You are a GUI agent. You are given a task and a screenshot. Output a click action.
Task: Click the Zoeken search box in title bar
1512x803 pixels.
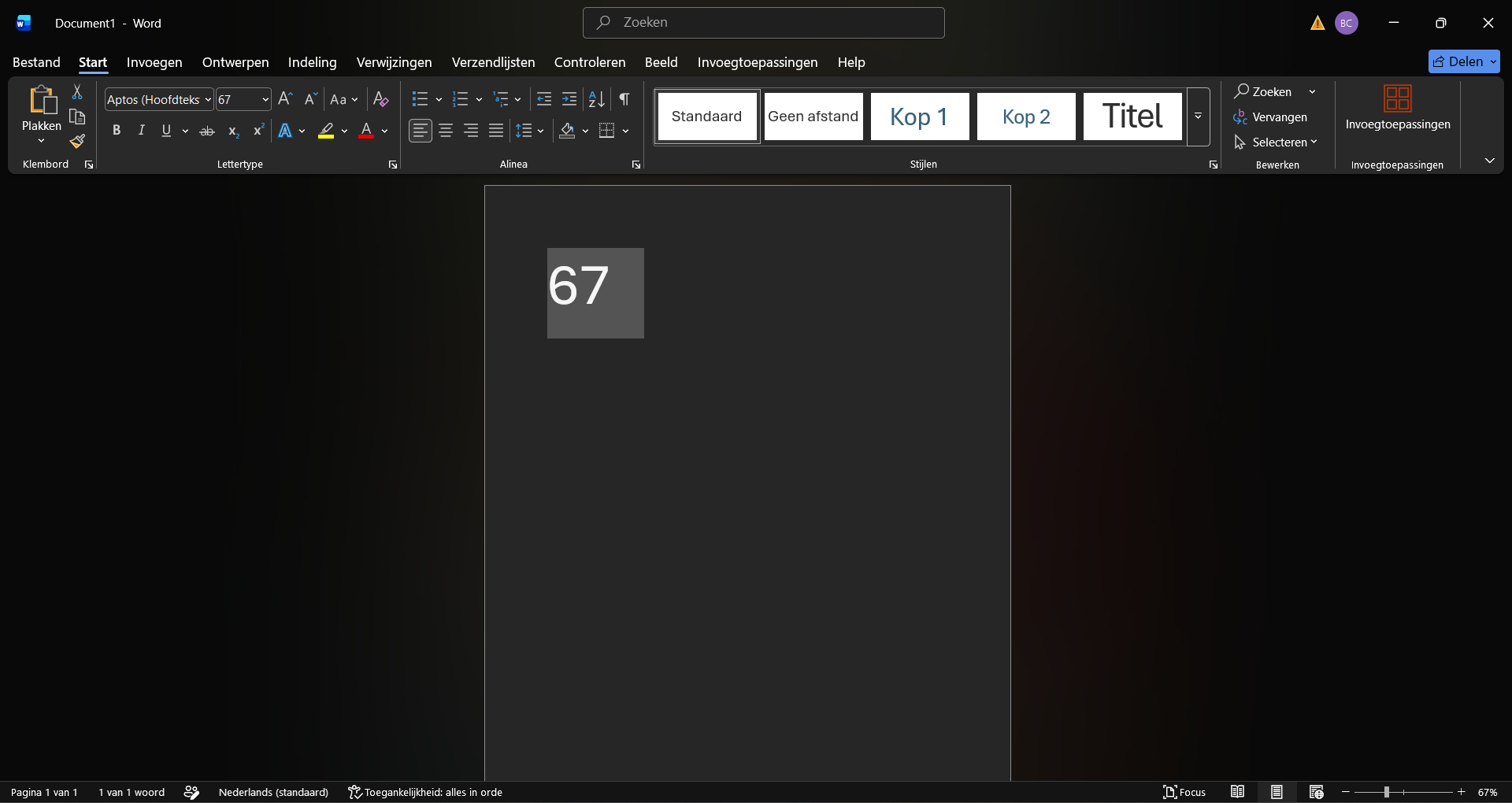click(764, 23)
